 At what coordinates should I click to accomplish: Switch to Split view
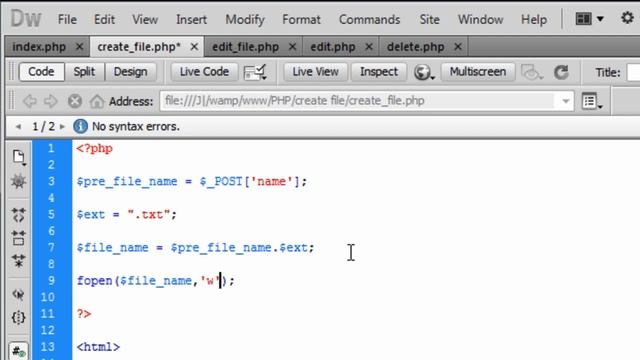pos(84,72)
